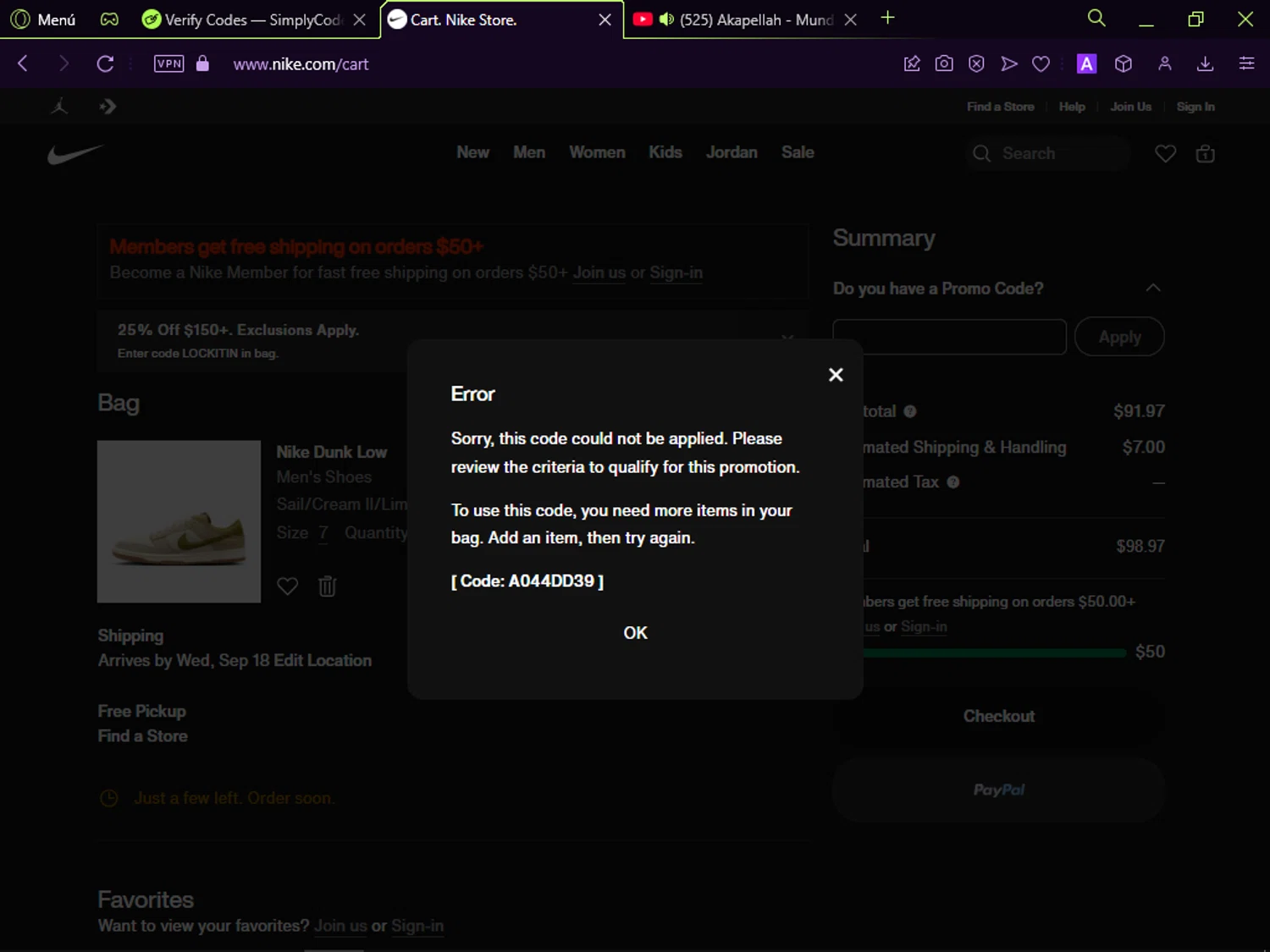Go back to previous page
The height and width of the screenshot is (952, 1270).
(23, 63)
